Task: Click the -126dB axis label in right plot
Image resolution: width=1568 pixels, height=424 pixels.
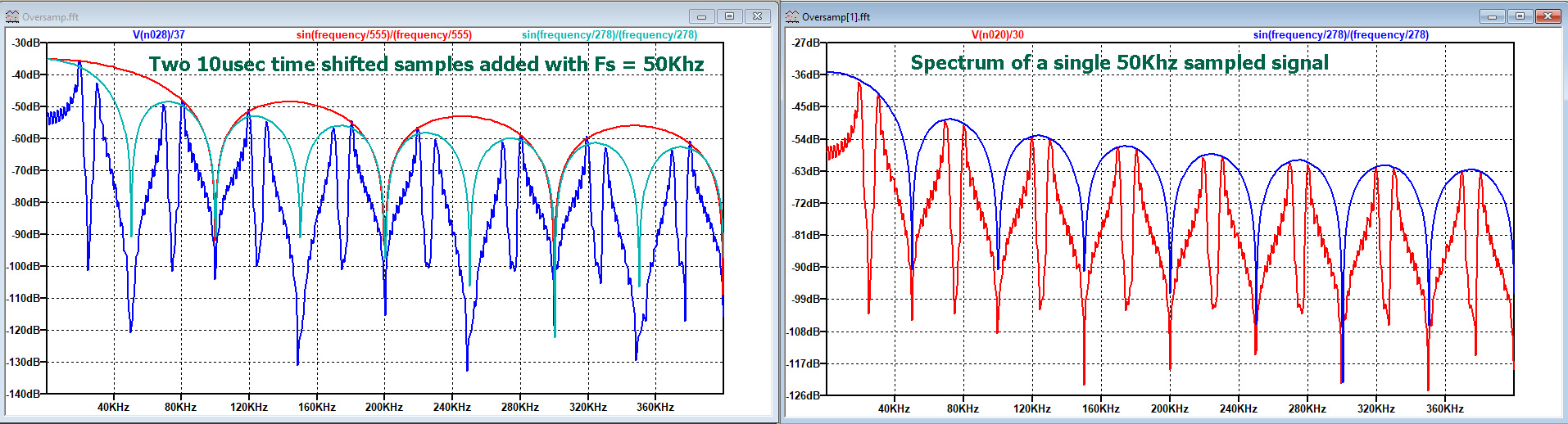Action: [804, 395]
